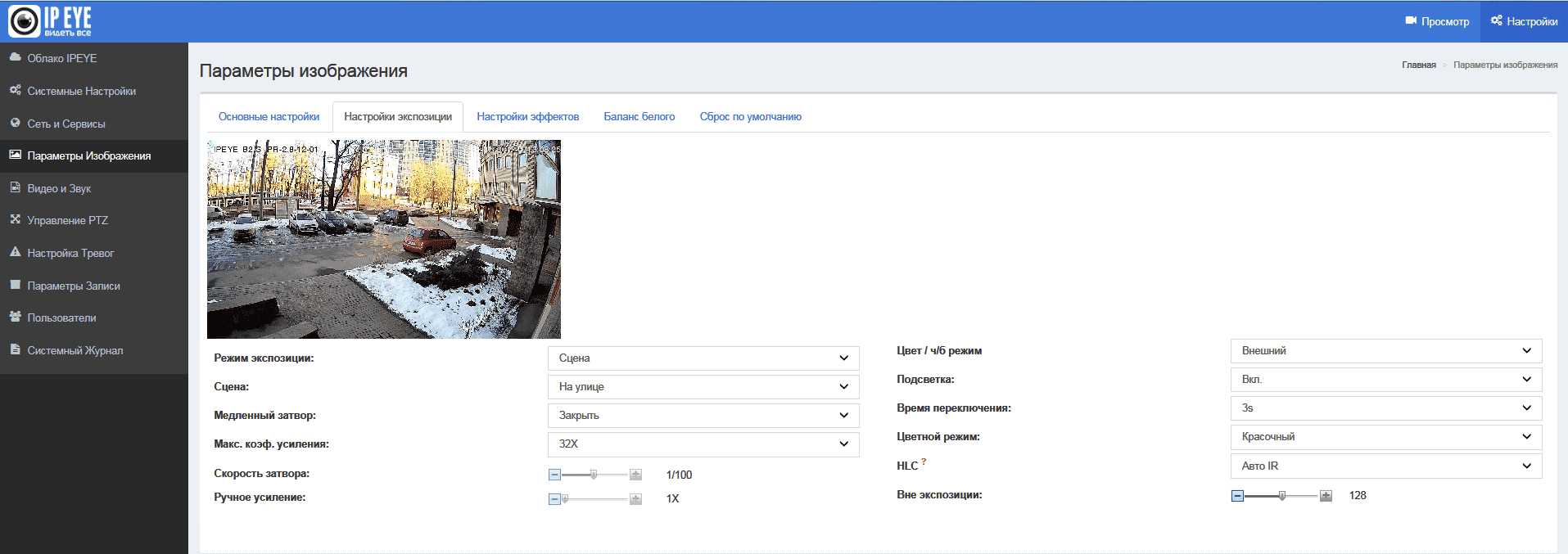The image size is (1568, 554).
Task: Open Настройки in the top header
Action: pyautogui.click(x=1524, y=21)
